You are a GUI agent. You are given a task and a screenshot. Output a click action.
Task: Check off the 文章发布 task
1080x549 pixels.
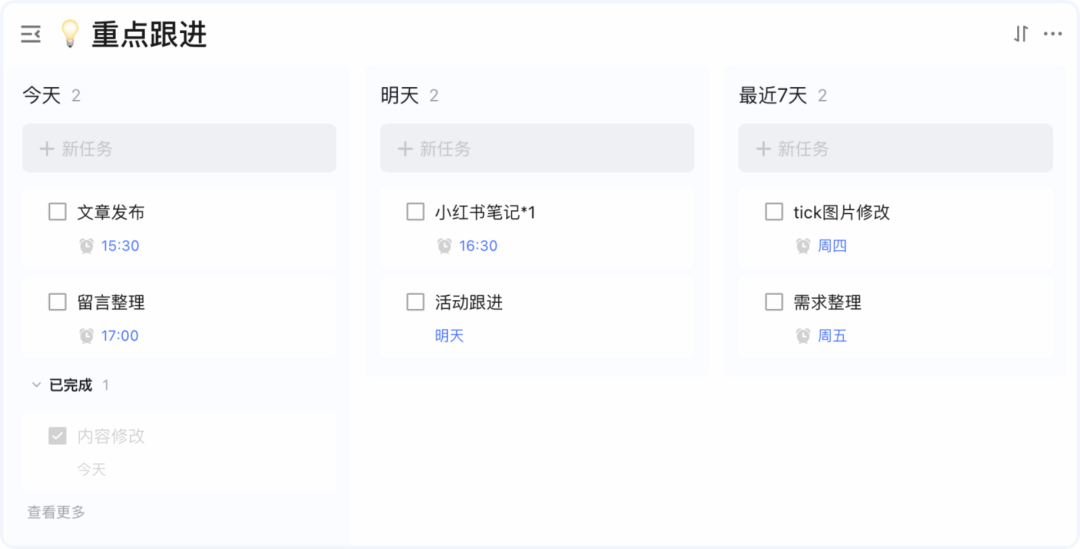(x=57, y=211)
